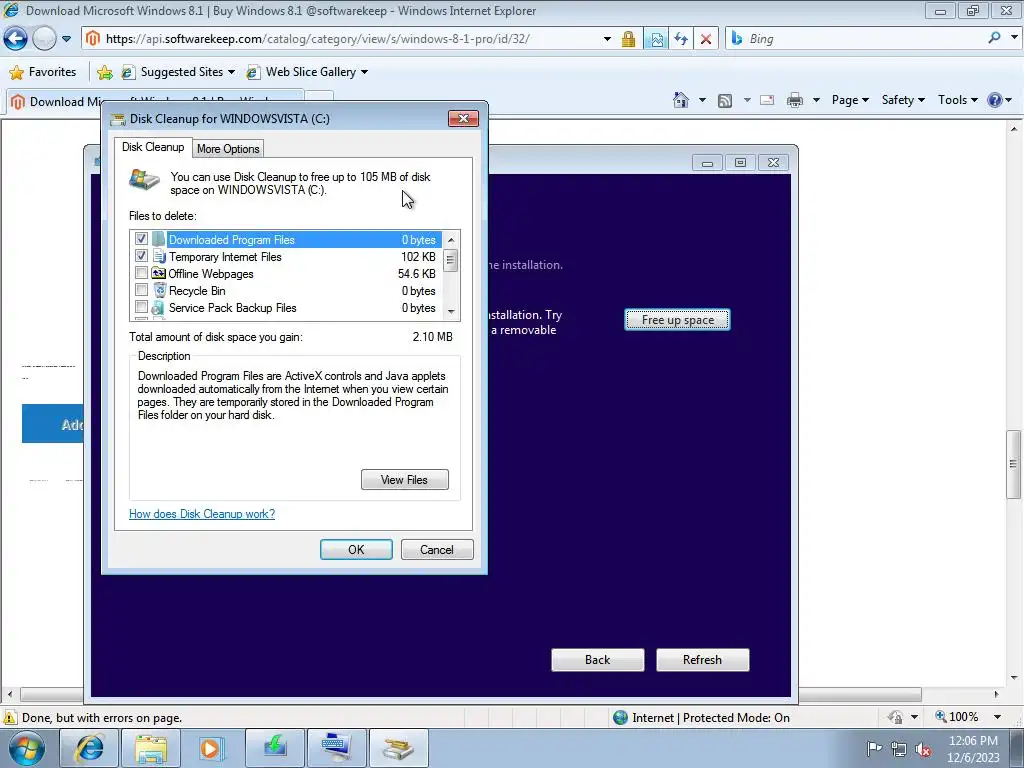Click the View Files button
The image size is (1024, 768).
(x=404, y=479)
